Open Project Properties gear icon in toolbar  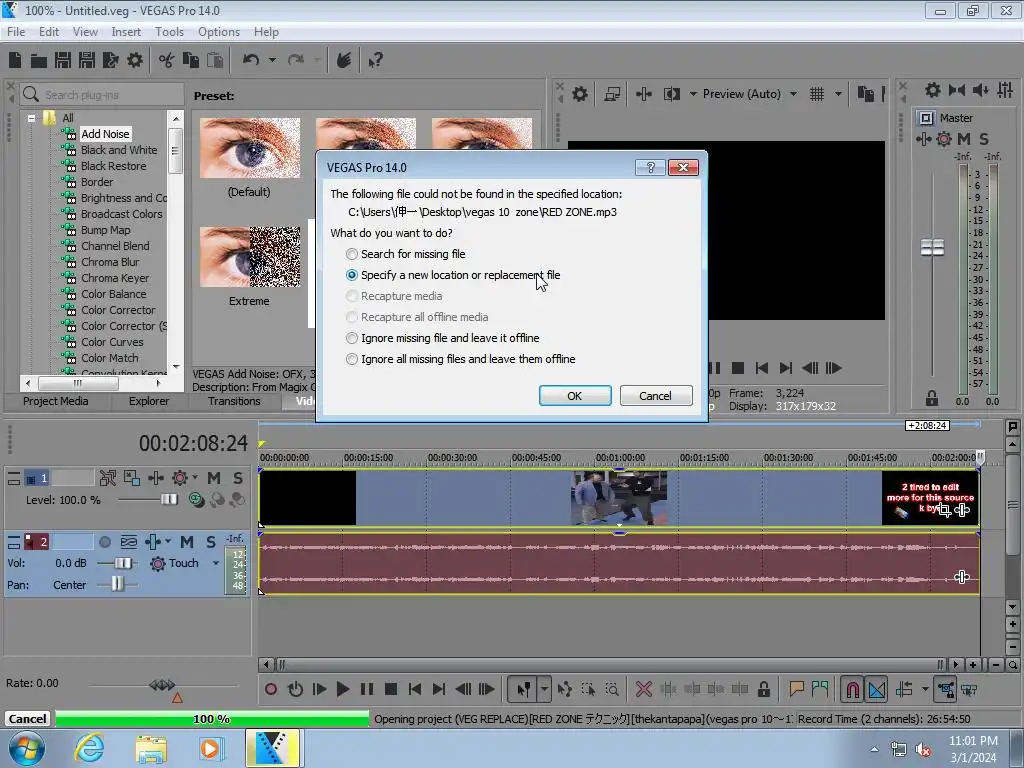[135, 61]
